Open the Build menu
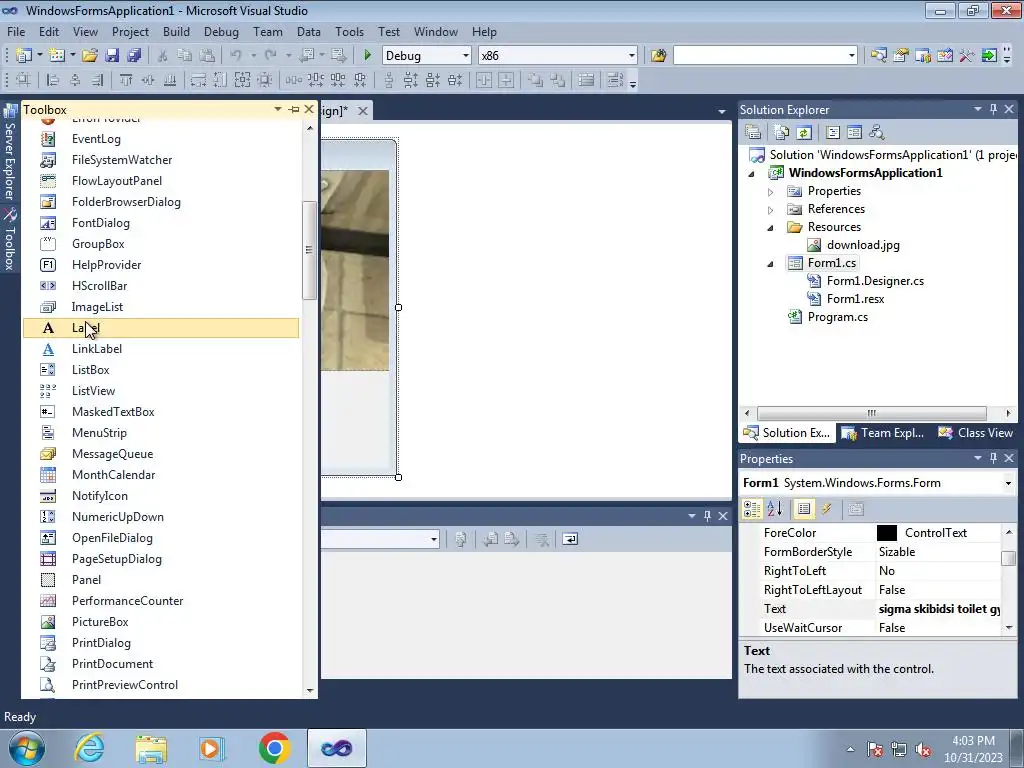Image resolution: width=1024 pixels, height=768 pixels. [176, 31]
